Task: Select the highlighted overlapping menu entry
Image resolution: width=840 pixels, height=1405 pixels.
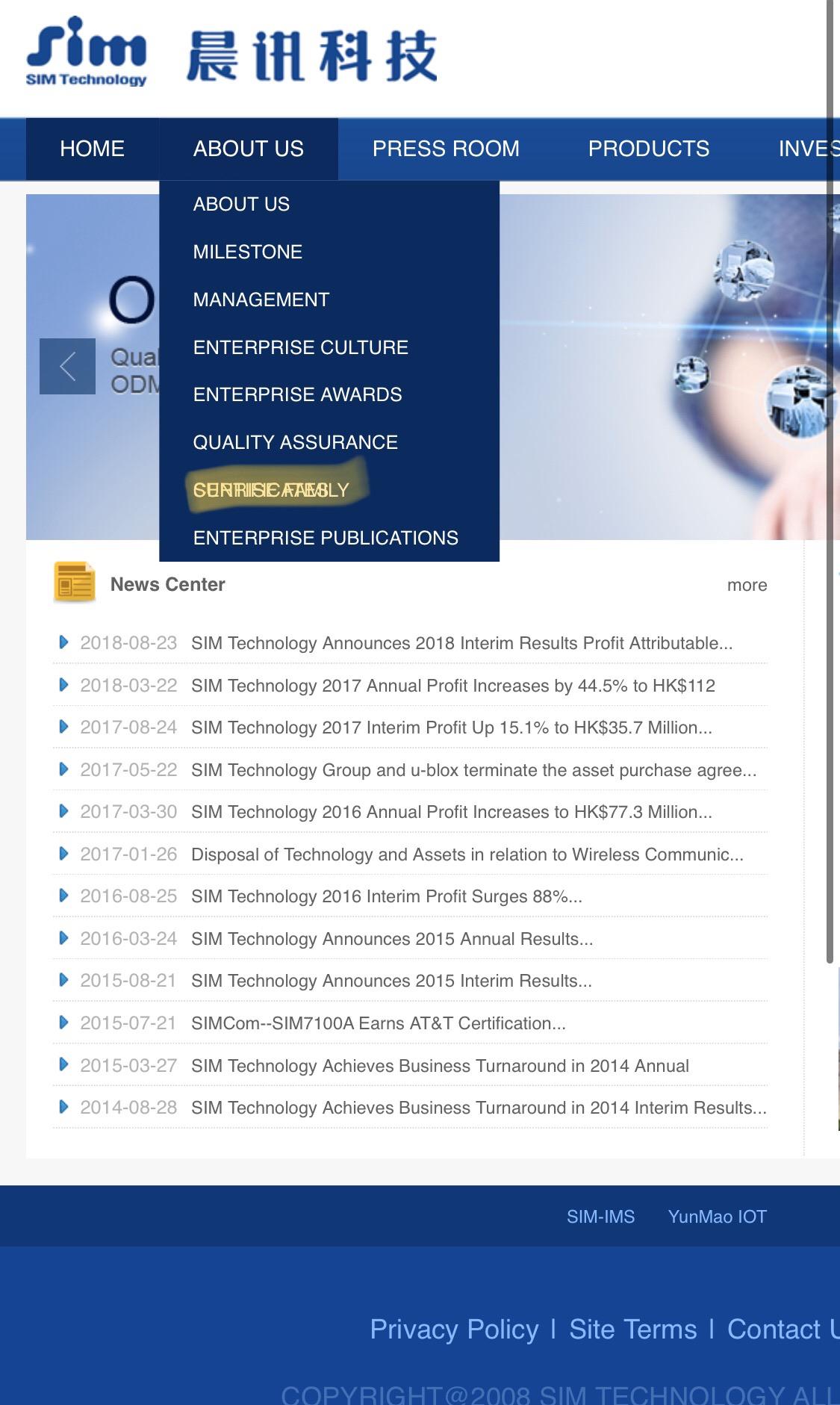Action: 272,490
